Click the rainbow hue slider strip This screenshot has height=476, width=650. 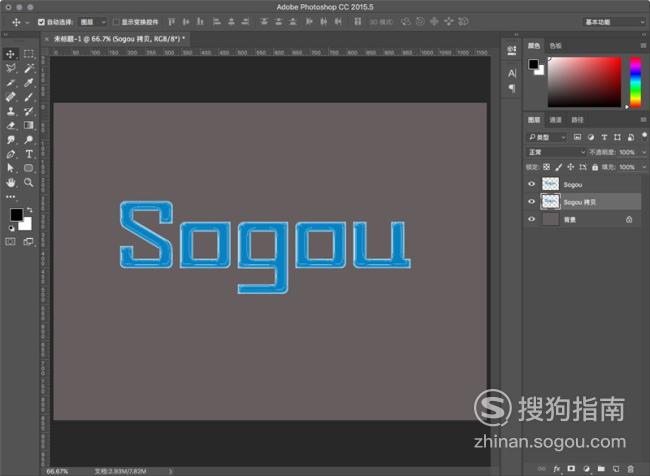click(x=635, y=83)
